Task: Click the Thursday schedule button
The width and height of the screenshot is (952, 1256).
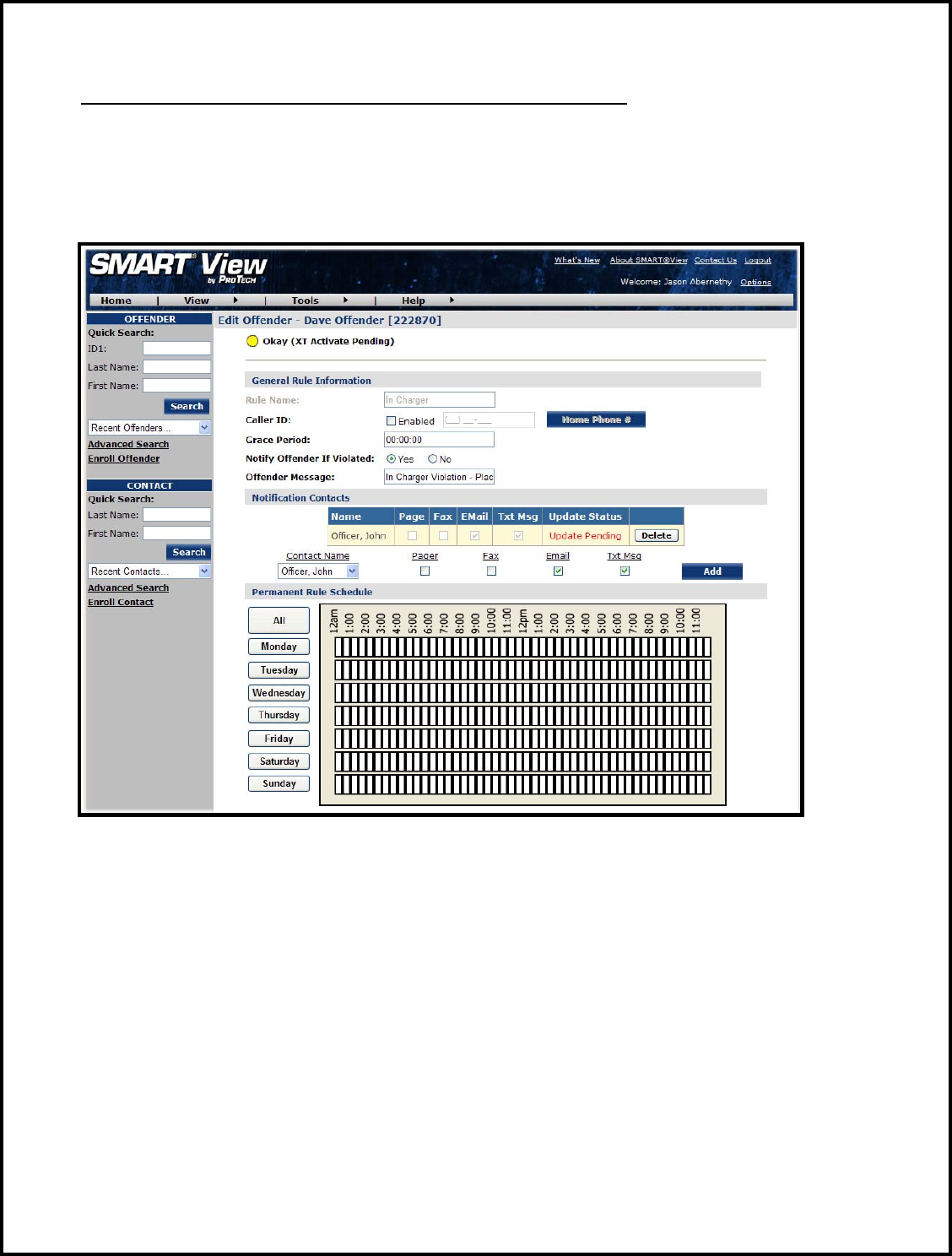Action: (x=279, y=715)
